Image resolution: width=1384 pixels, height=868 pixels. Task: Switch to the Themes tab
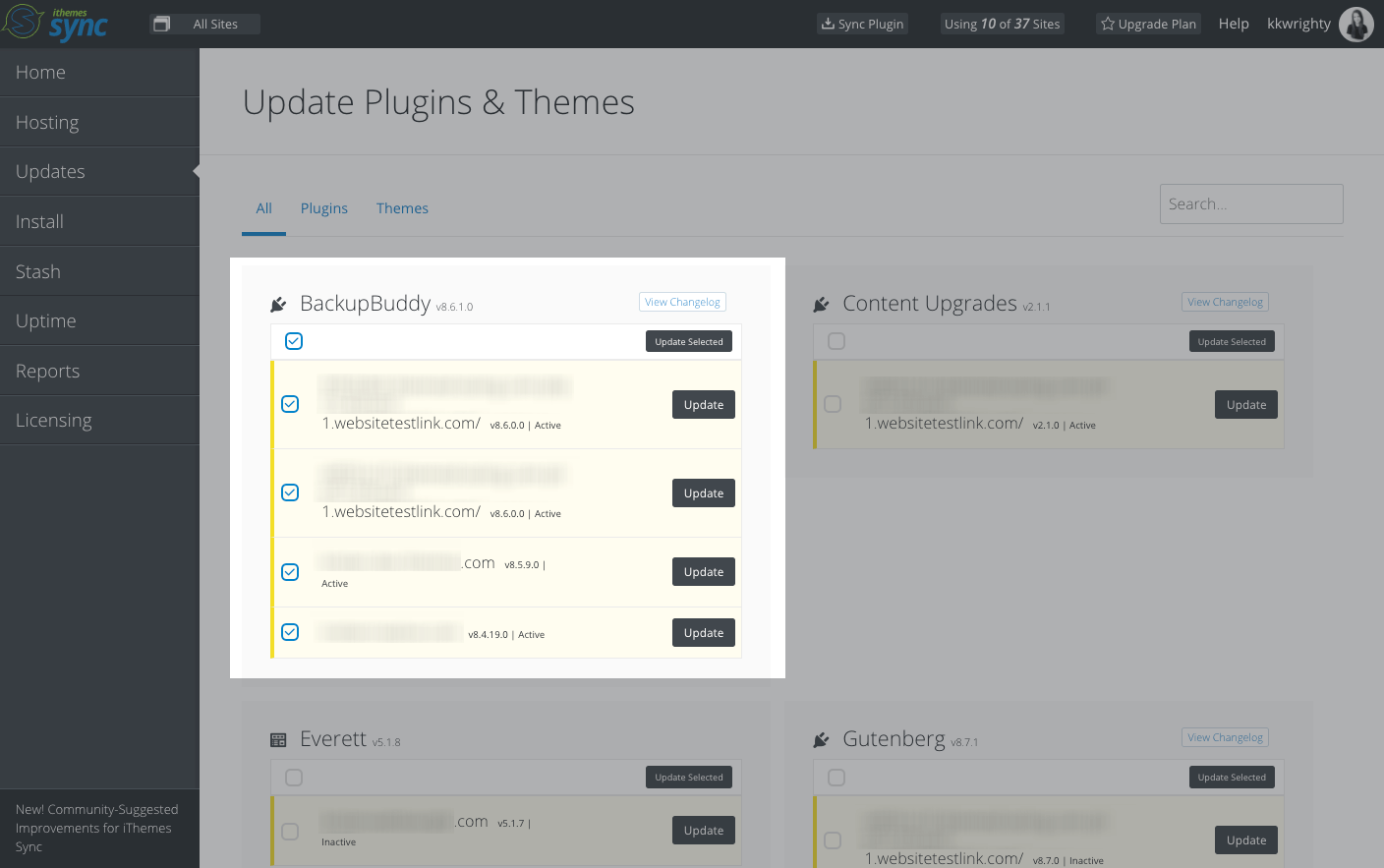[x=402, y=208]
